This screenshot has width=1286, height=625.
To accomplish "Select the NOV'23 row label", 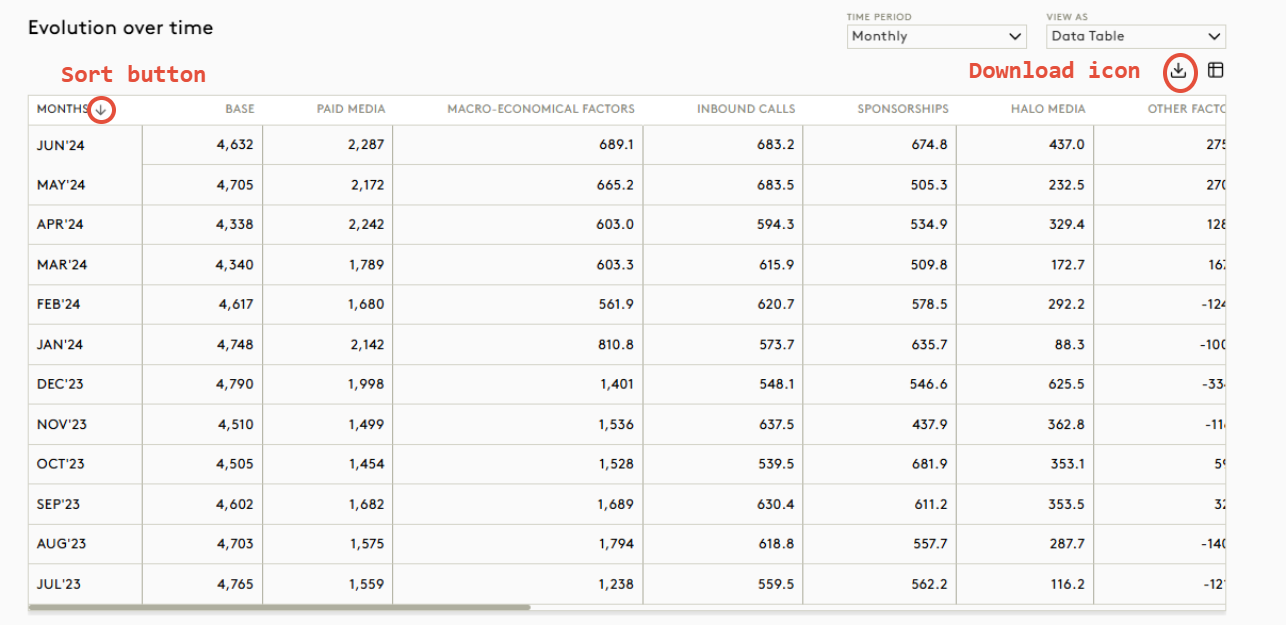I will click(61, 424).
